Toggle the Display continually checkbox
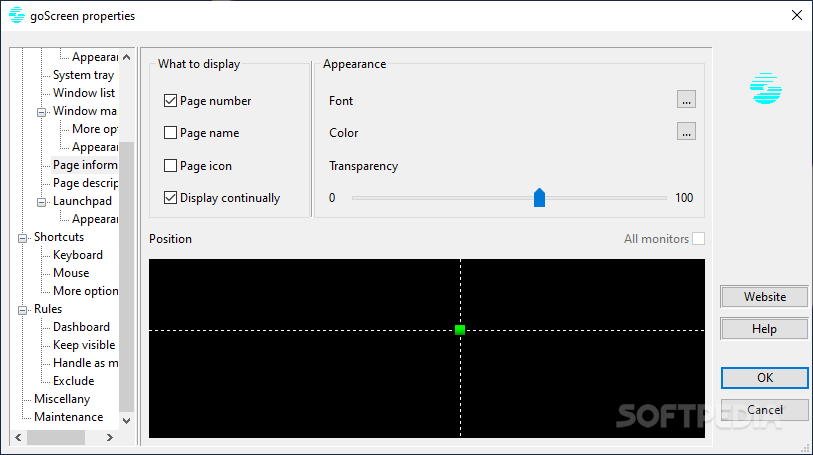The image size is (813, 455). tap(170, 197)
